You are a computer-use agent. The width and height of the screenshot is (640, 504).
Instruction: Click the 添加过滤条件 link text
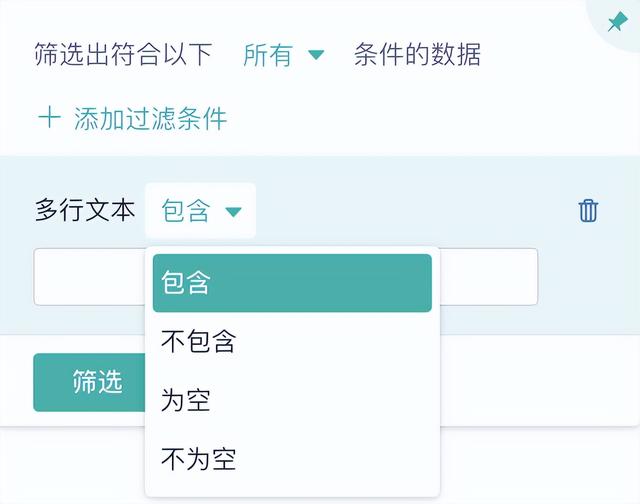click(x=150, y=120)
